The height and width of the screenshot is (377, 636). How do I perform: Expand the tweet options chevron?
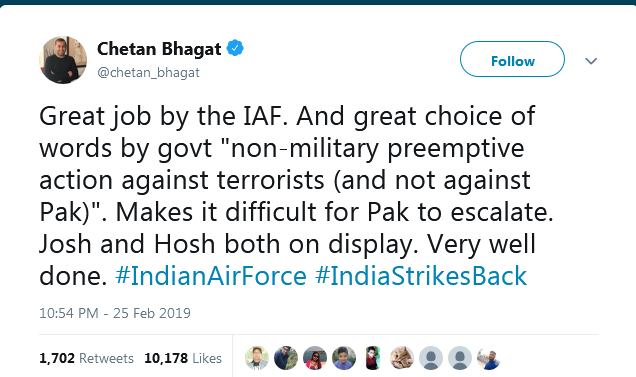point(591,61)
